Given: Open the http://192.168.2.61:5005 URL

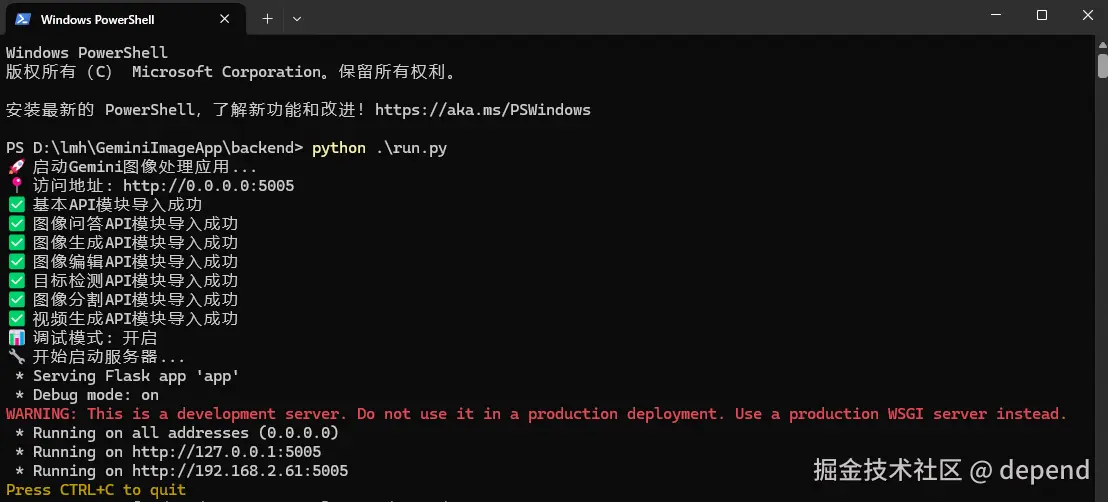Looking at the screenshot, I should [240, 471].
